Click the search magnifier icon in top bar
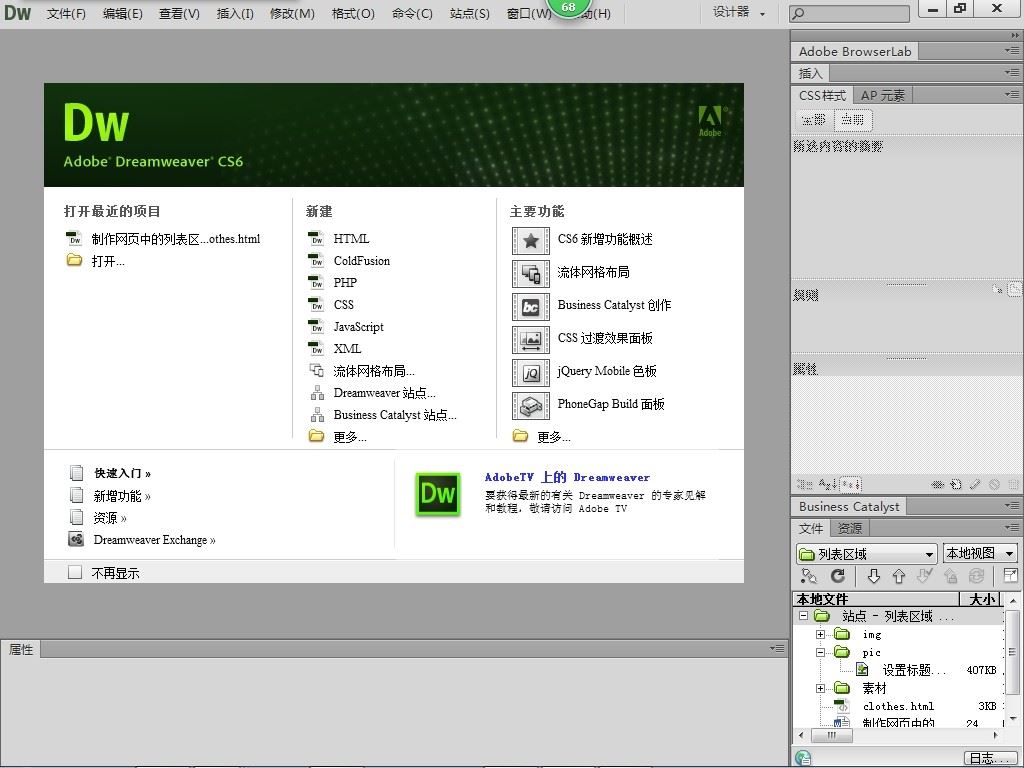The image size is (1024, 768). click(798, 13)
